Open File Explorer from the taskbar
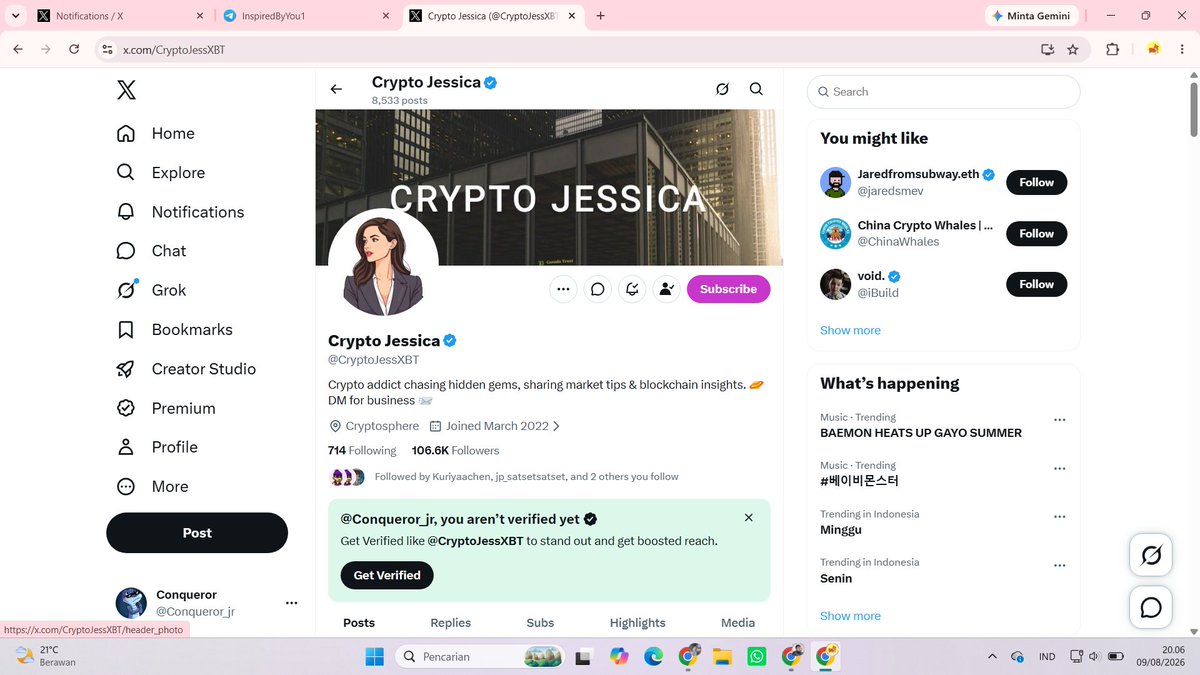The image size is (1200, 675). pos(722,657)
